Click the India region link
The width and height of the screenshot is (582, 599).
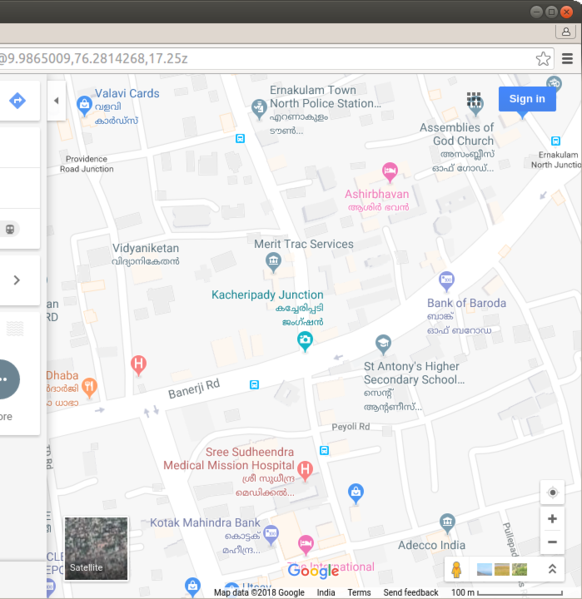coord(326,593)
